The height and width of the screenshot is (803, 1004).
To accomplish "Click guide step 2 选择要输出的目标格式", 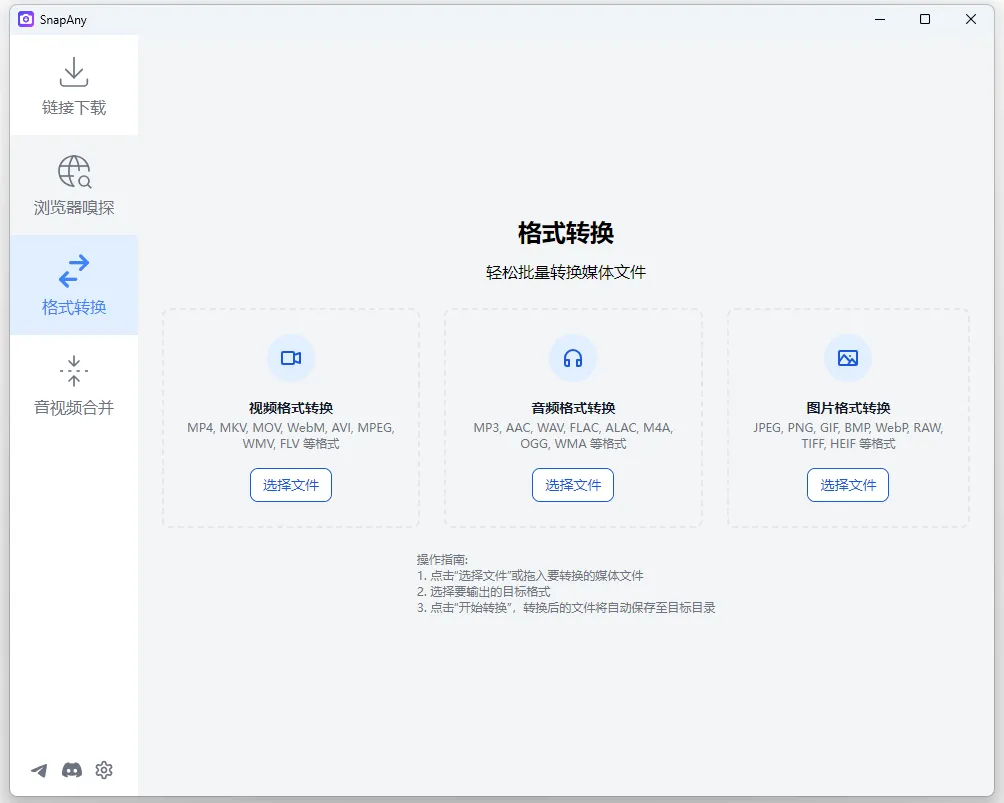I will click(x=483, y=592).
